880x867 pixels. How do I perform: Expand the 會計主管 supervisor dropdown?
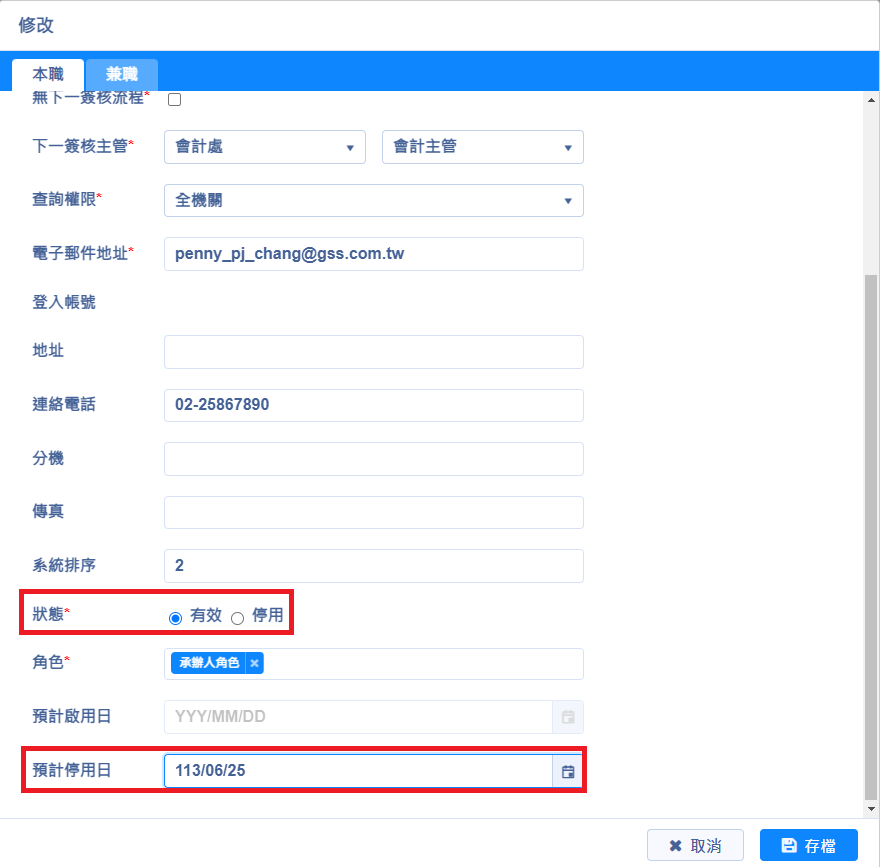click(x=482, y=147)
